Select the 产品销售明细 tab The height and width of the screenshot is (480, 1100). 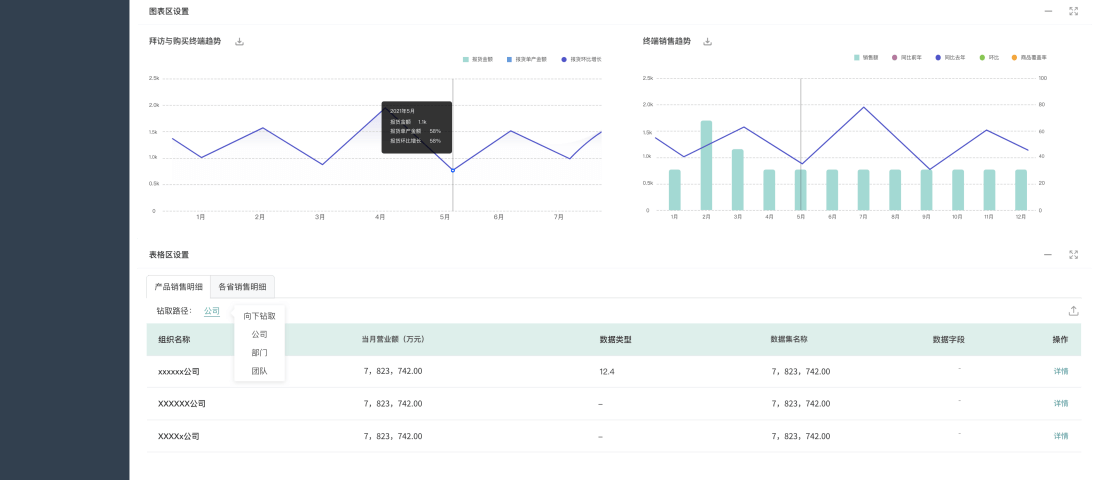[x=178, y=286]
